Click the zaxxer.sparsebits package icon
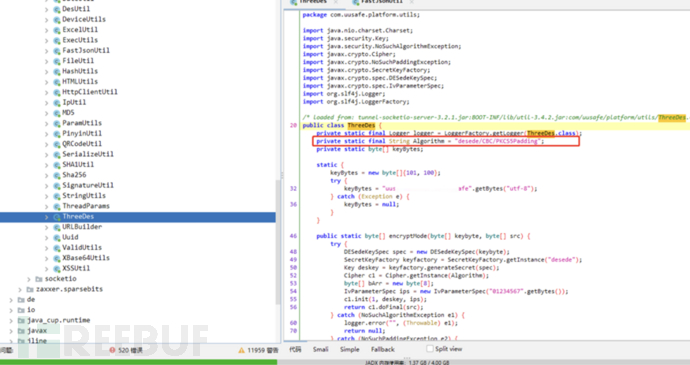 tap(30, 289)
